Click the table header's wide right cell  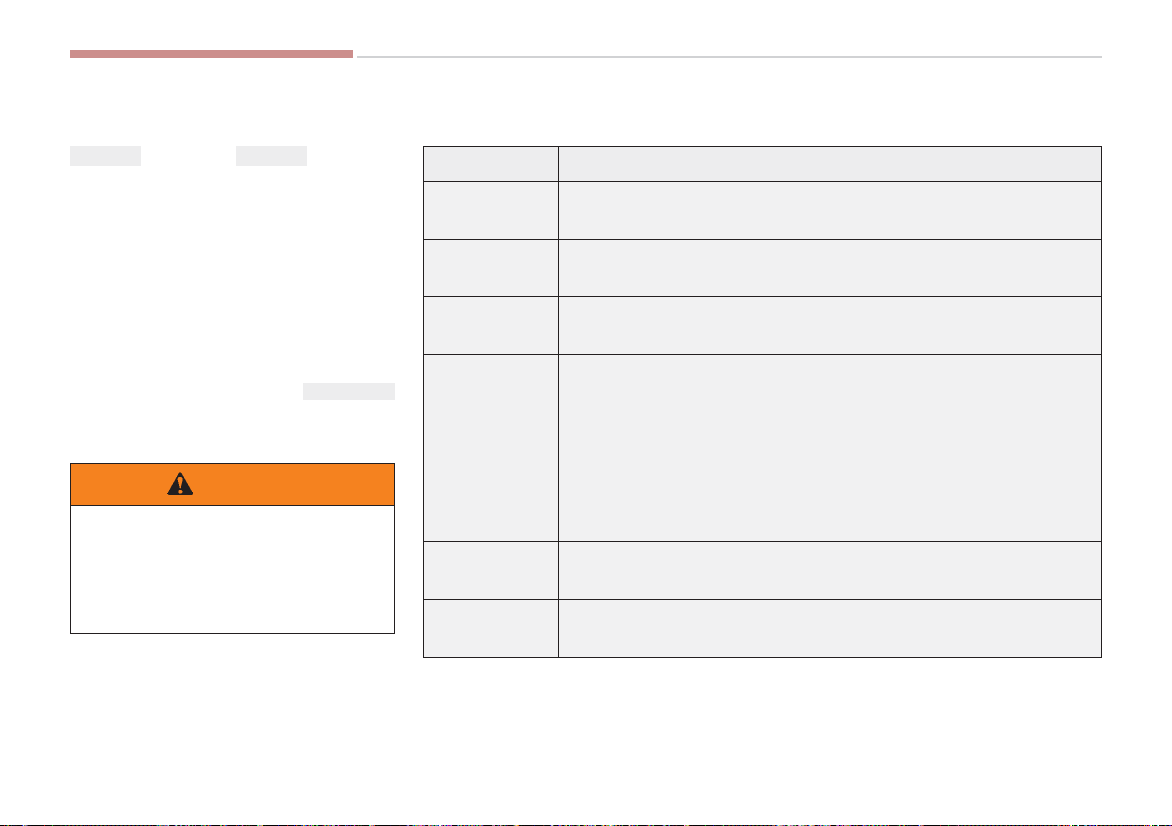[830, 164]
